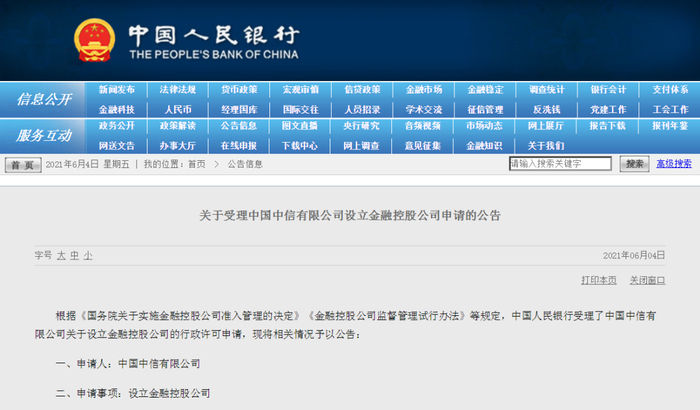Click the announcement title about 中国中信有限公司

pyautogui.click(x=350, y=216)
